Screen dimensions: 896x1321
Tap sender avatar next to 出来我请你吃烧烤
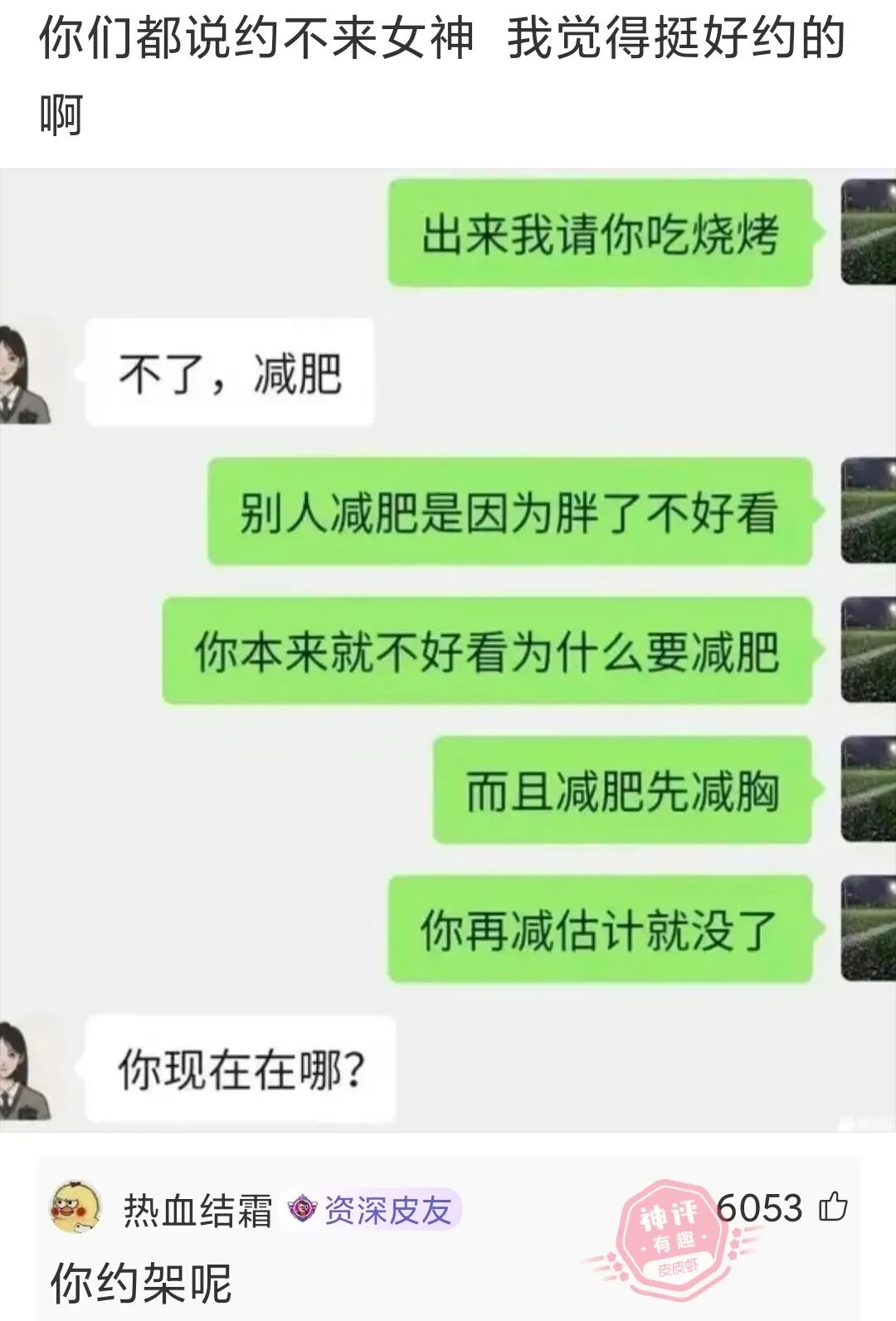coord(869,233)
